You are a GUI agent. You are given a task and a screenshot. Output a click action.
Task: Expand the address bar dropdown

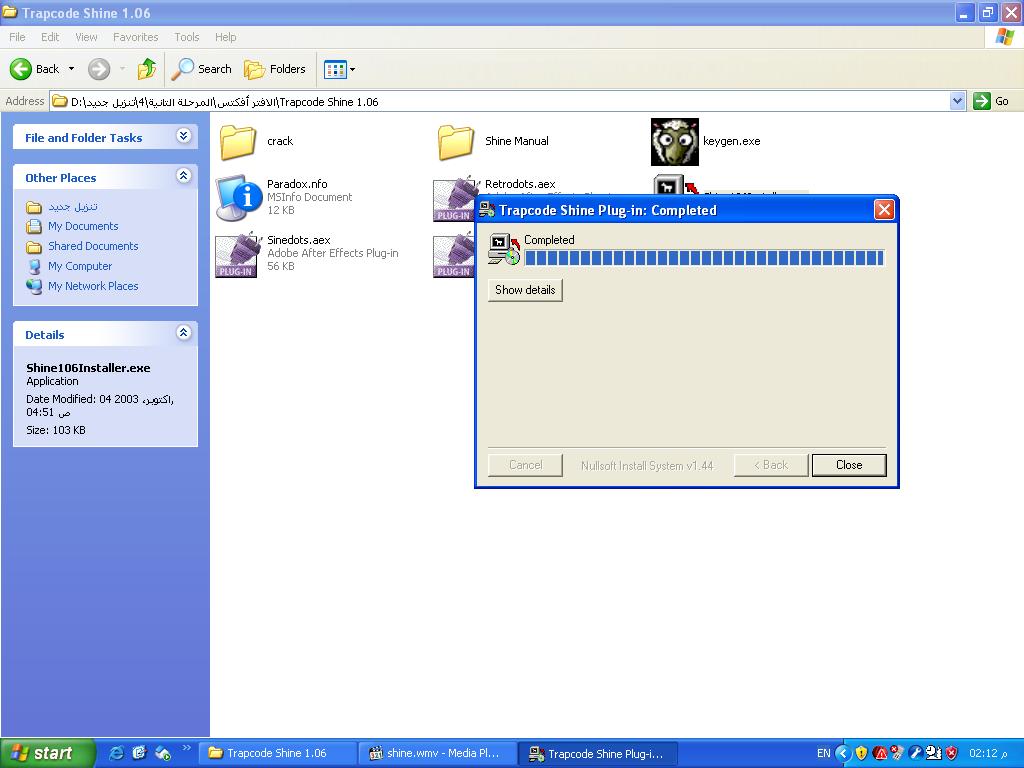click(957, 101)
